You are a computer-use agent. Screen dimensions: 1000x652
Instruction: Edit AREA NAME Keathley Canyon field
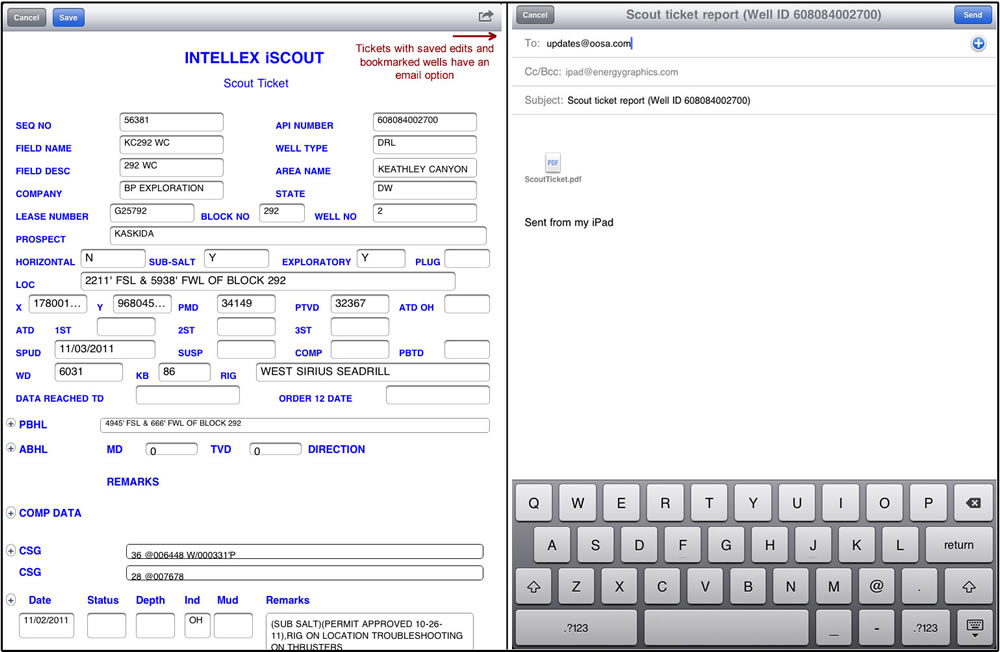coord(425,168)
